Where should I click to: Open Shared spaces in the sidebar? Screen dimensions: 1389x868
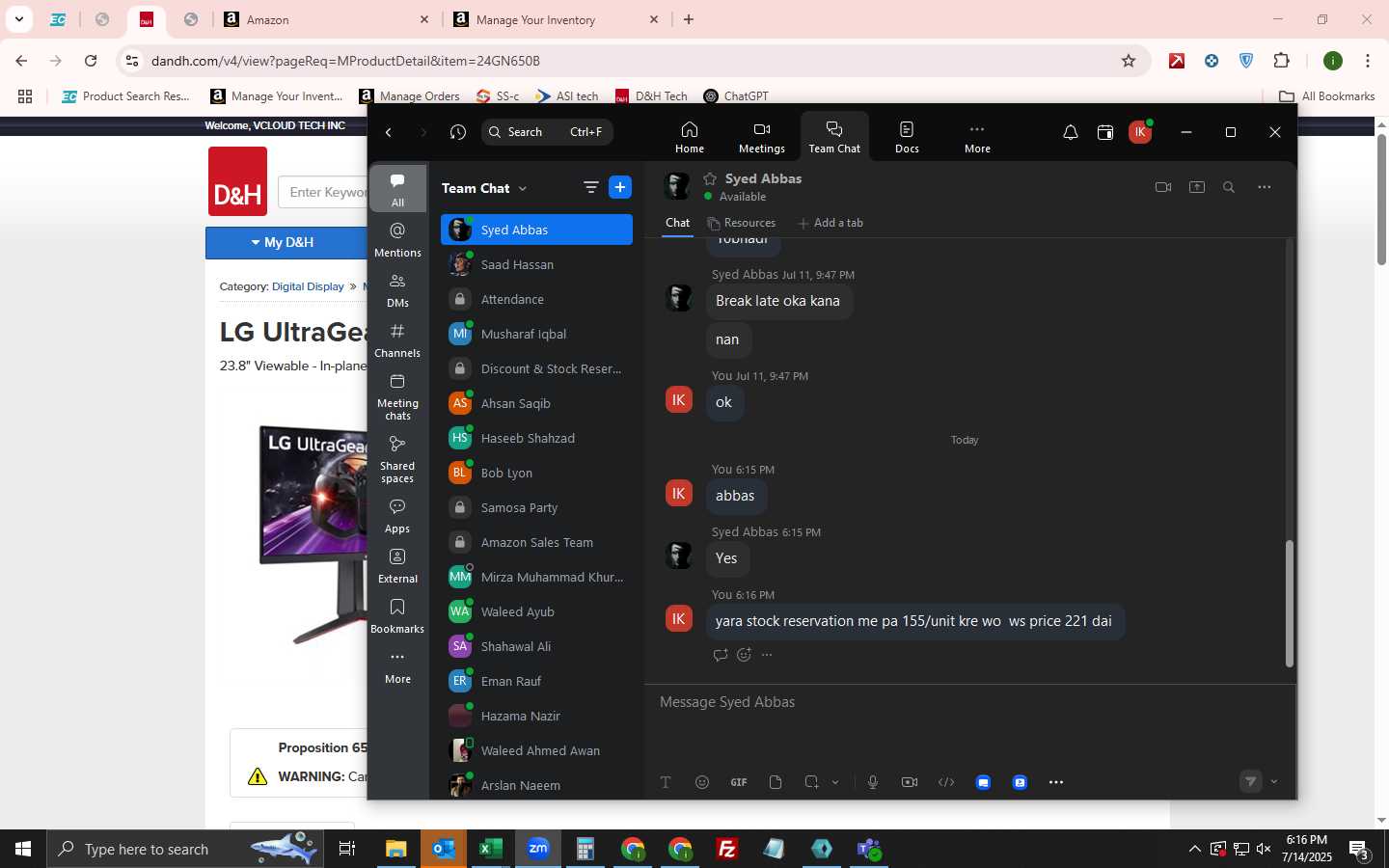(397, 458)
